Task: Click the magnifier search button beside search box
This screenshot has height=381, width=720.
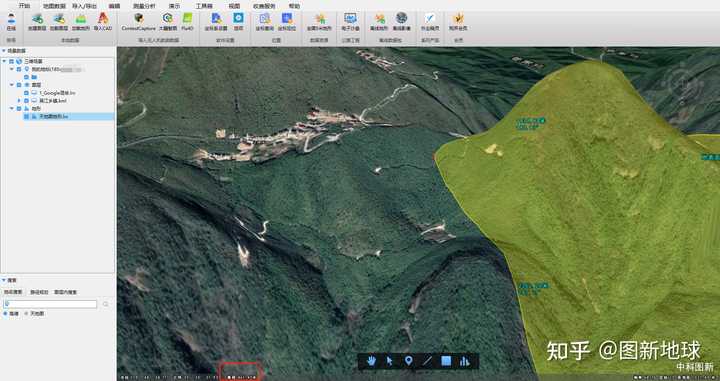Action: pyautogui.click(x=106, y=304)
